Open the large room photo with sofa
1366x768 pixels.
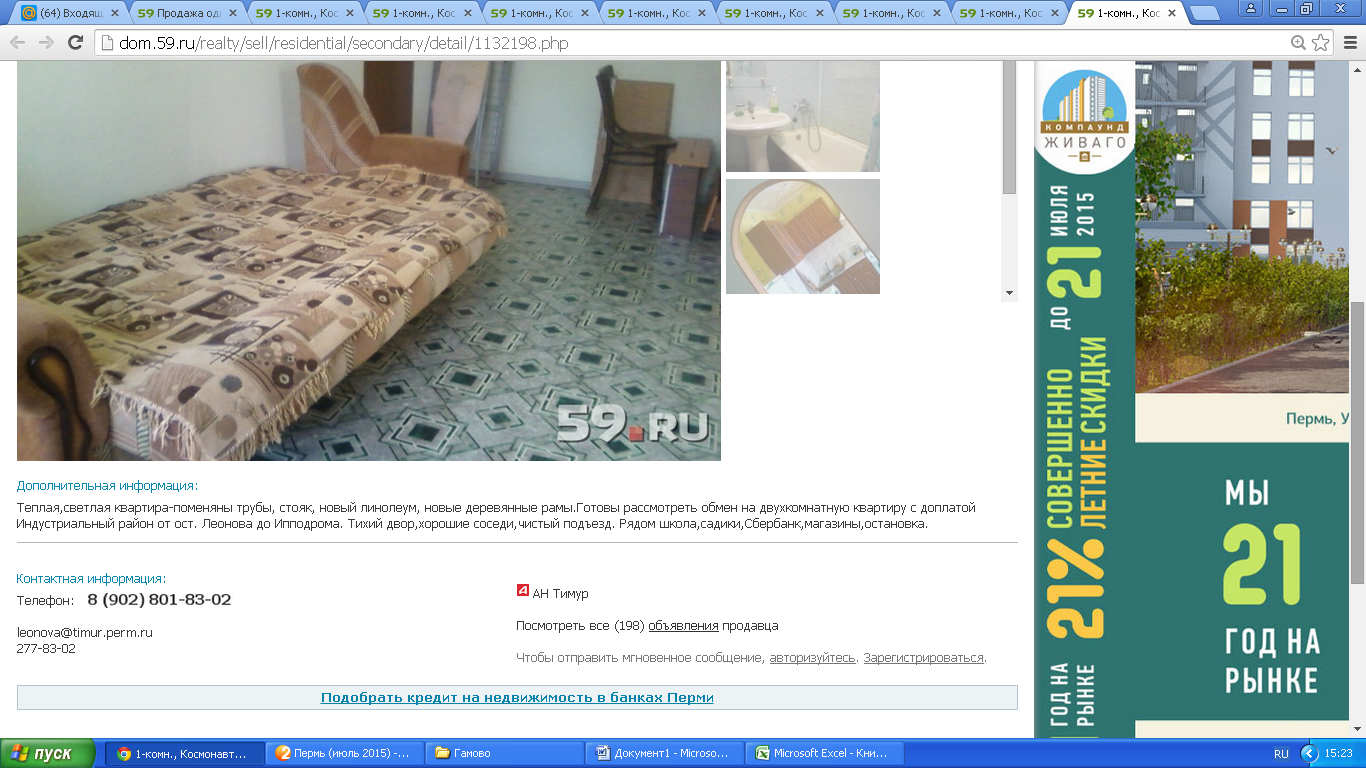[x=369, y=260]
